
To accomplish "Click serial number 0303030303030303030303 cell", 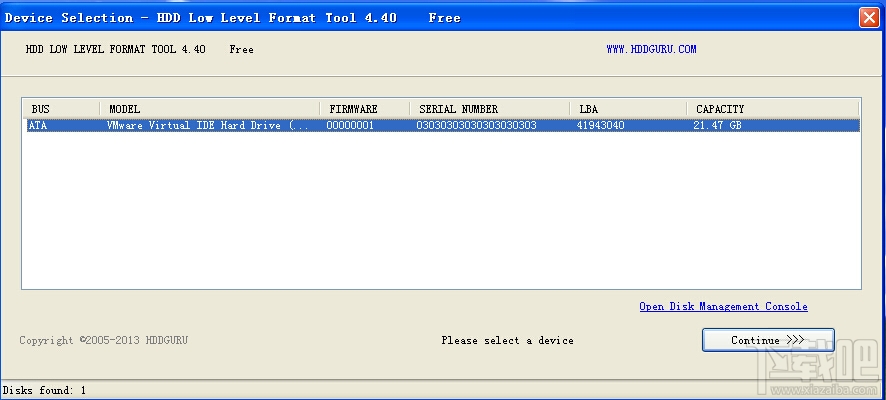I will tap(476, 125).
